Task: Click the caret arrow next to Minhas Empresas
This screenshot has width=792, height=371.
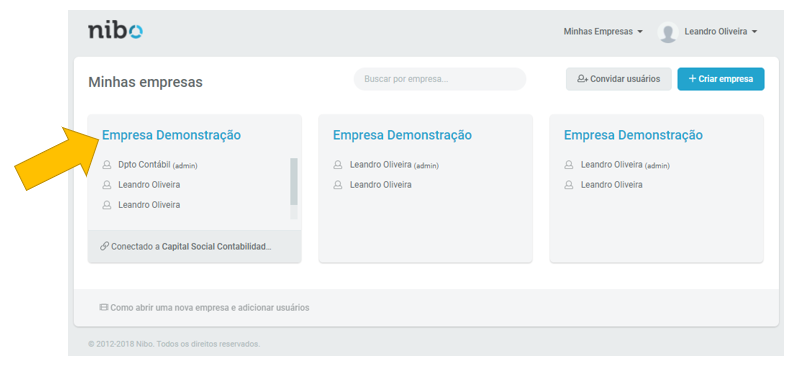Action: coord(640,32)
